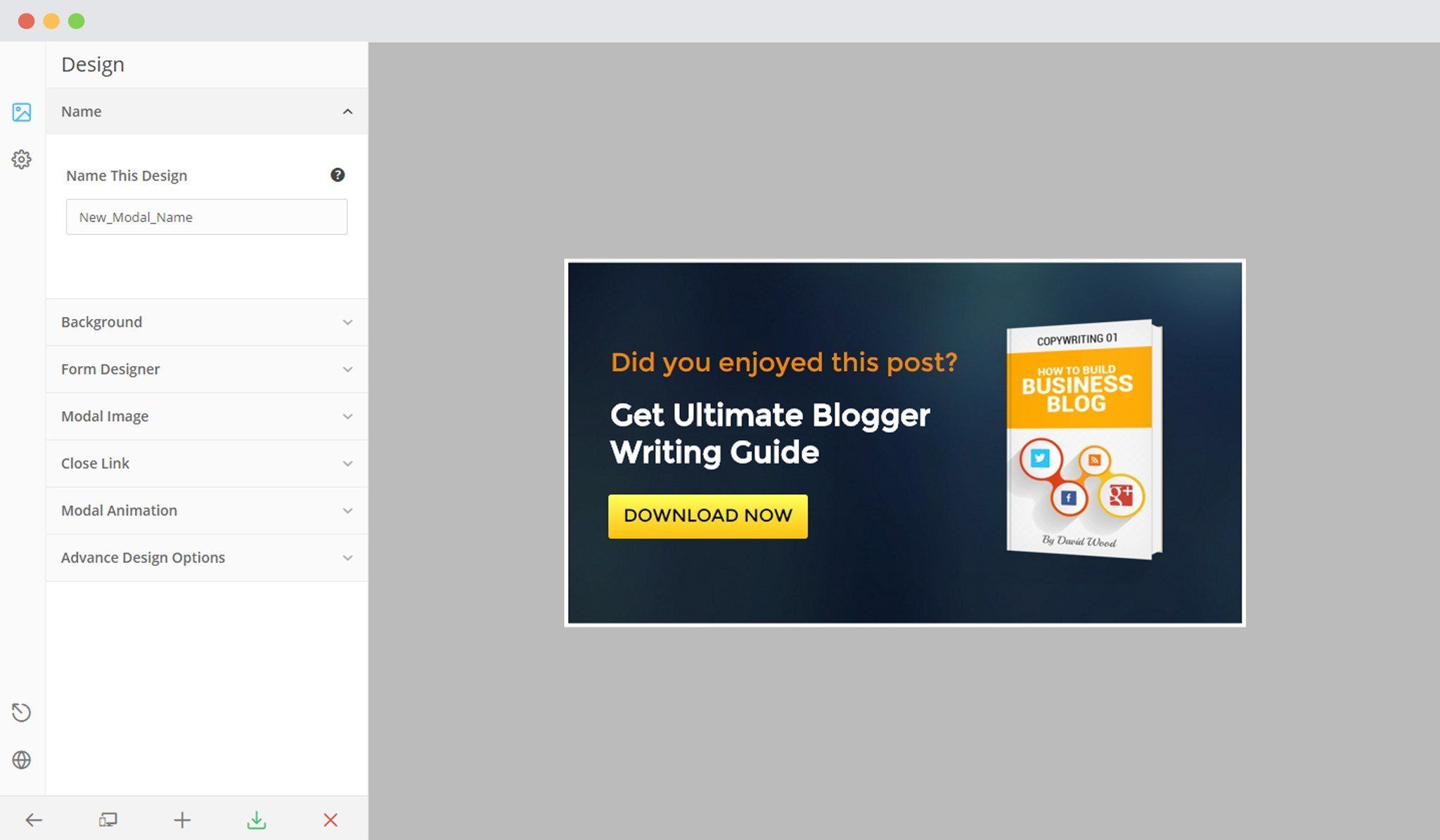Viewport: 1440px width, 840px height.
Task: Click the green save download icon
Action: tap(257, 820)
